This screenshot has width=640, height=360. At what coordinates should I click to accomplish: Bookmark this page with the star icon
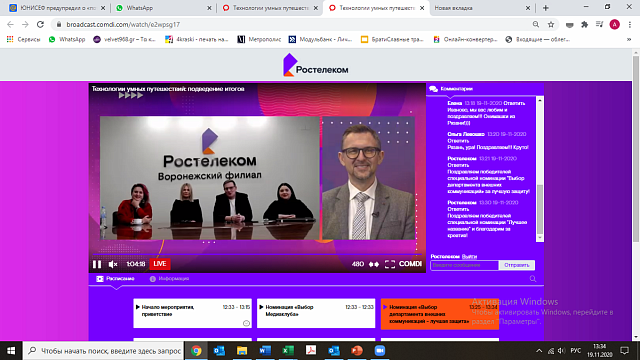click(551, 24)
